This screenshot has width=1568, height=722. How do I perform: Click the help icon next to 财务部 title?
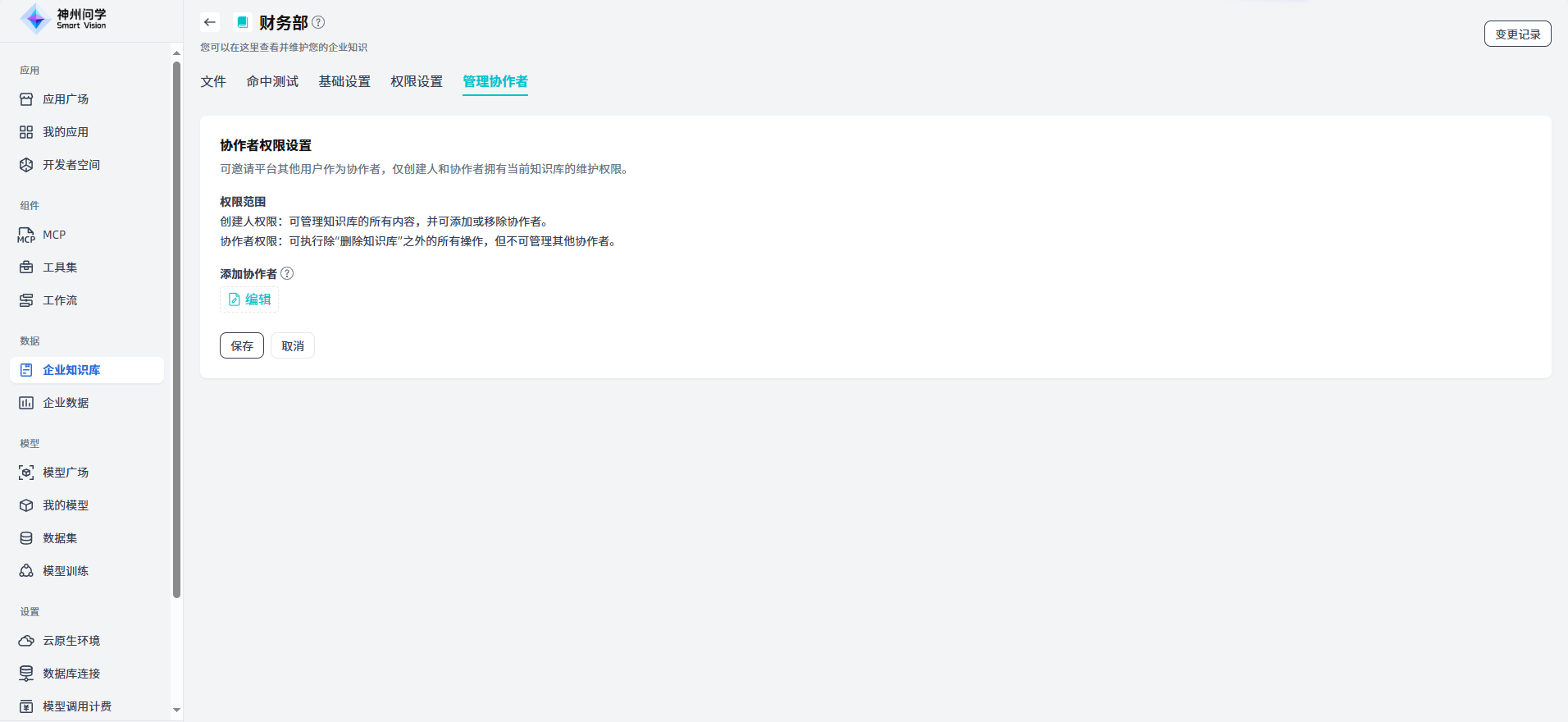(318, 22)
